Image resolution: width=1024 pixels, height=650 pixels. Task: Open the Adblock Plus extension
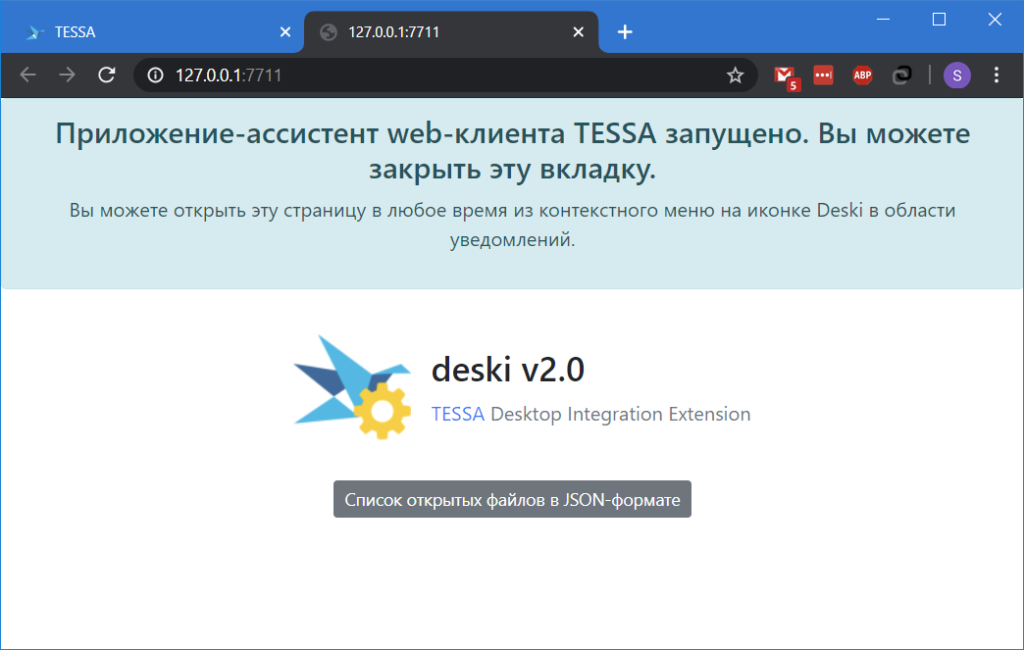862,75
